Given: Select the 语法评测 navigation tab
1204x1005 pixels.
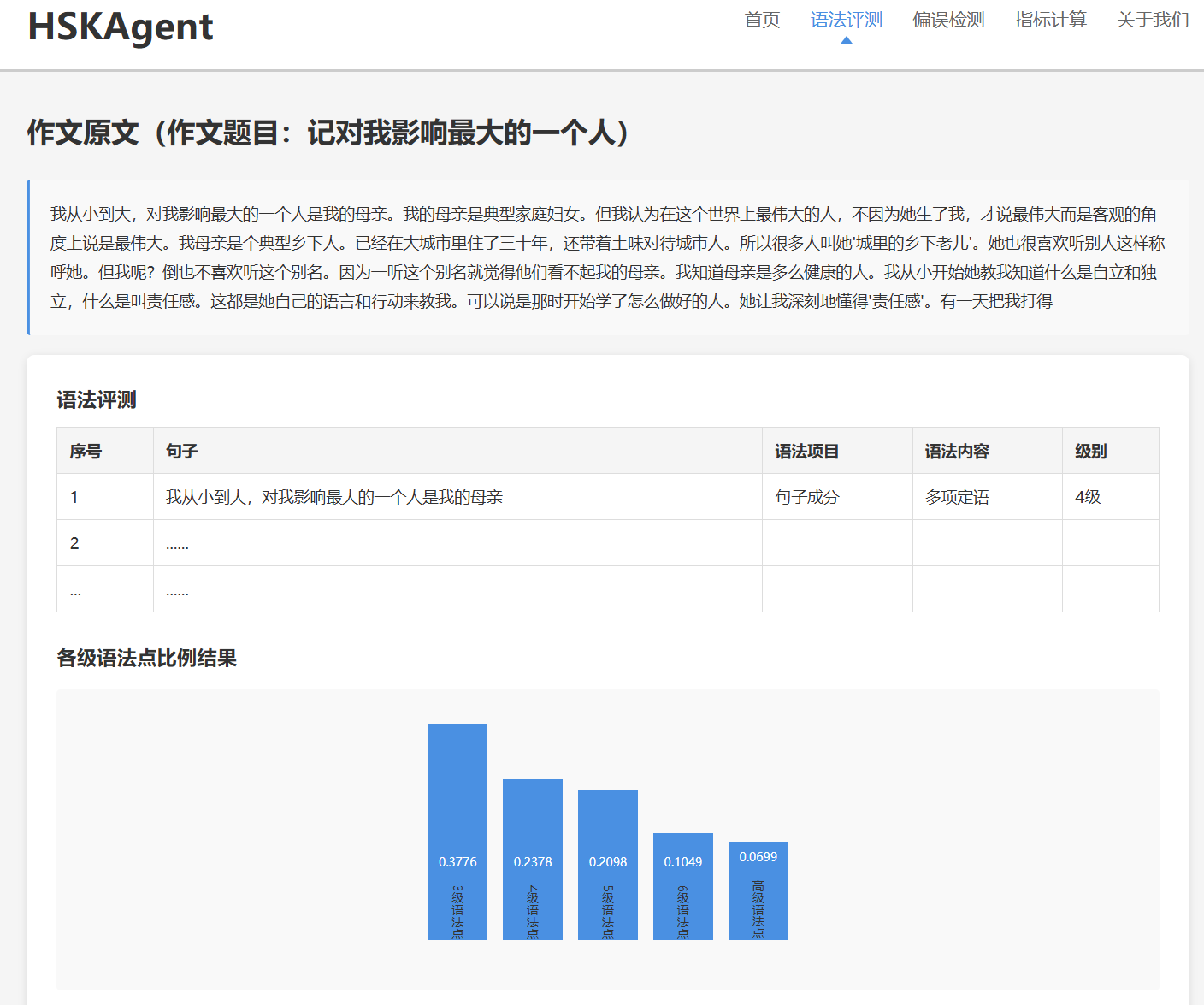Looking at the screenshot, I should 846,20.
